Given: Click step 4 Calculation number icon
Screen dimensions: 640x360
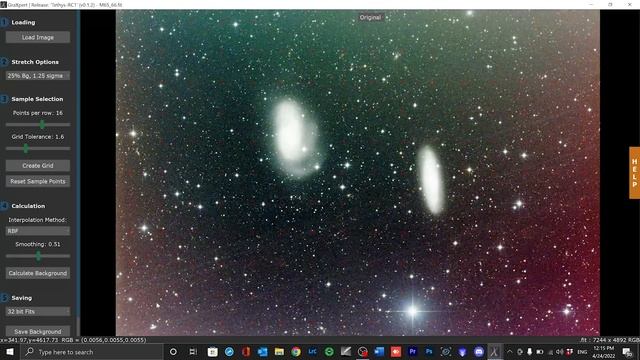Looking at the screenshot, I should tap(4, 206).
